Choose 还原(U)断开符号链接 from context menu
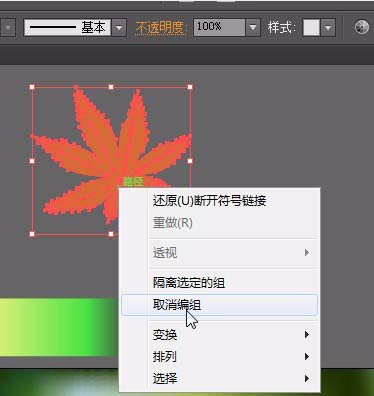This screenshot has height=396, width=374. (219, 201)
